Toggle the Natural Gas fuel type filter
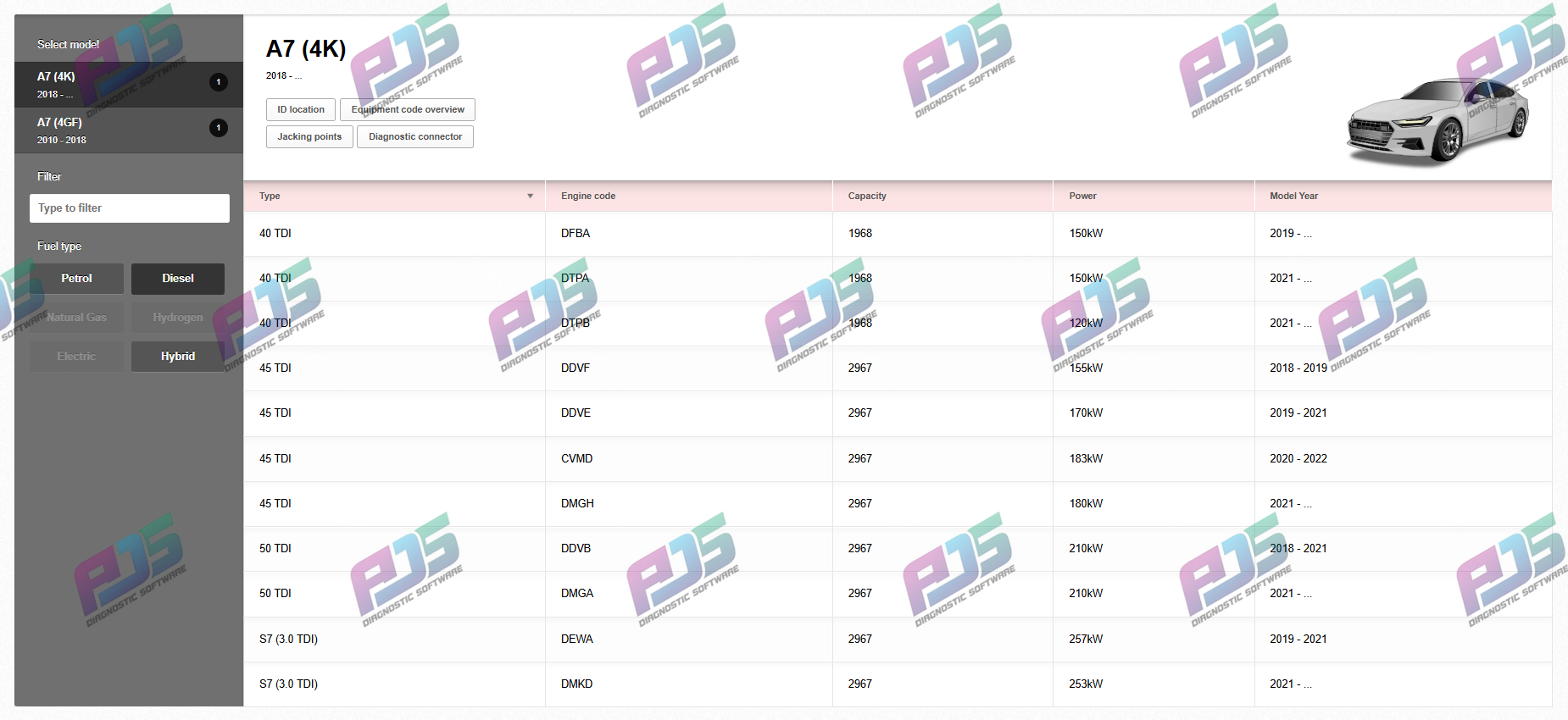1568x720 pixels. [x=76, y=318]
